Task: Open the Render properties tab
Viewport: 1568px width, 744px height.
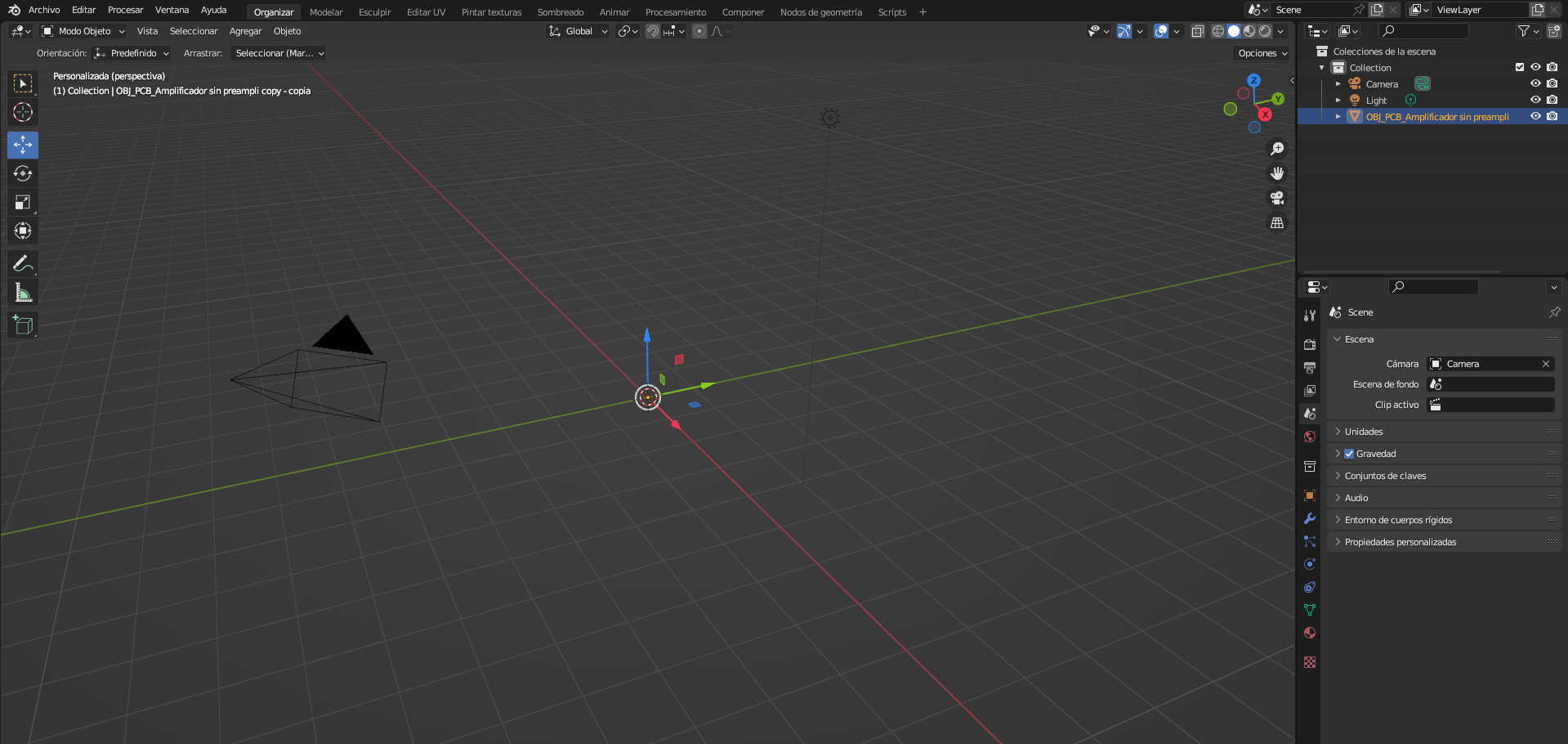Action: (x=1310, y=344)
